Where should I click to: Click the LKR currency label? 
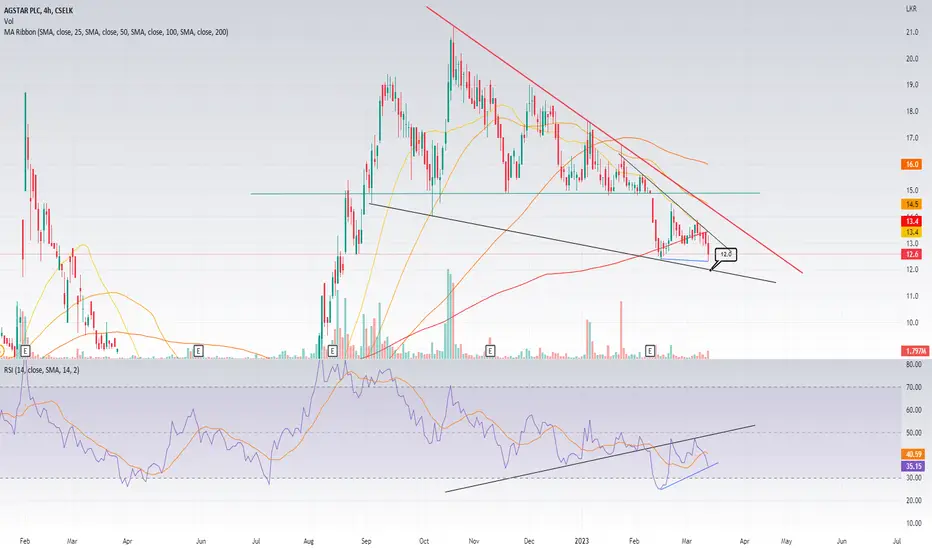point(911,9)
